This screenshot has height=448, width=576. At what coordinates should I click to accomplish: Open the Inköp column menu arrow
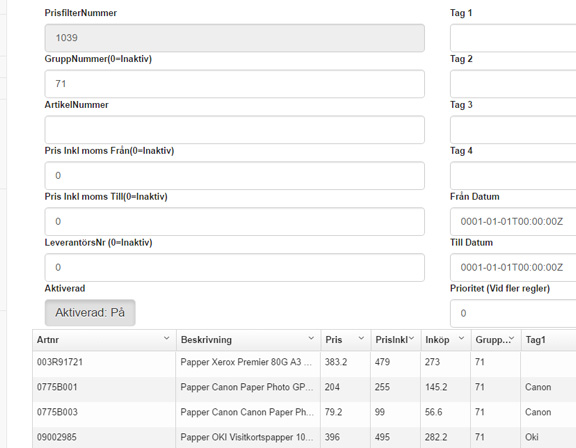pyautogui.click(x=461, y=338)
